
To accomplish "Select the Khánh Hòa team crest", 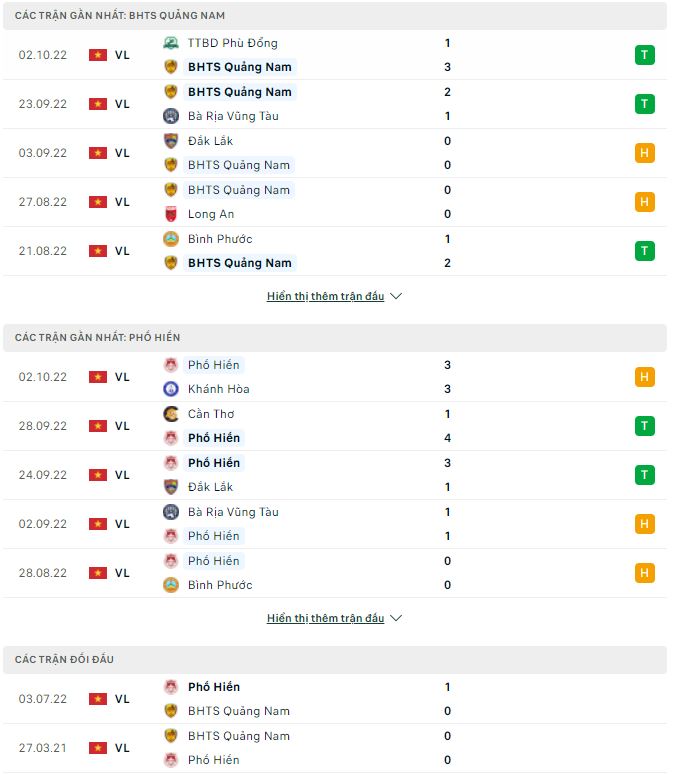I will 170,389.
